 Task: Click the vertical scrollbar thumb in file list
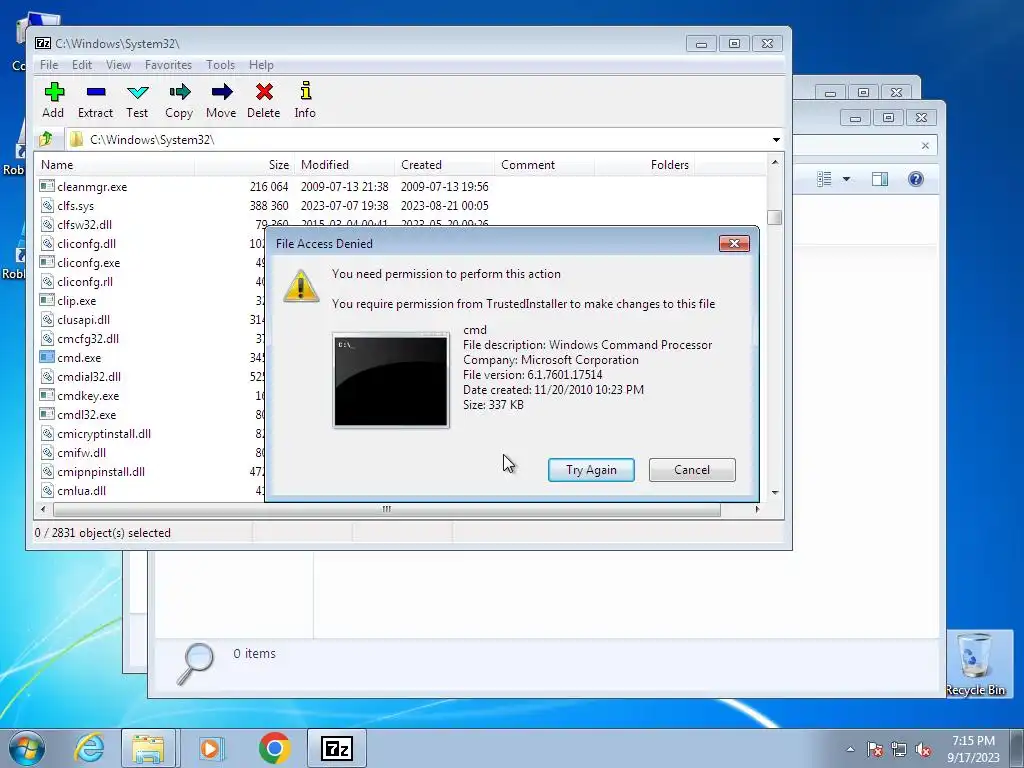point(775,217)
